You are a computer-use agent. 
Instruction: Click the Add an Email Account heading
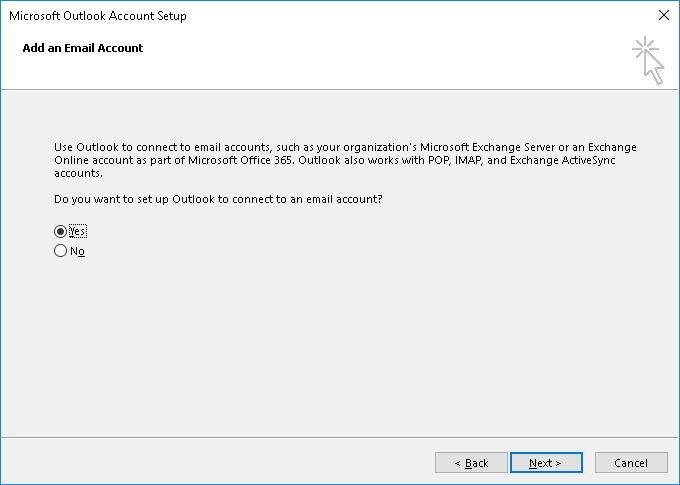coord(83,48)
